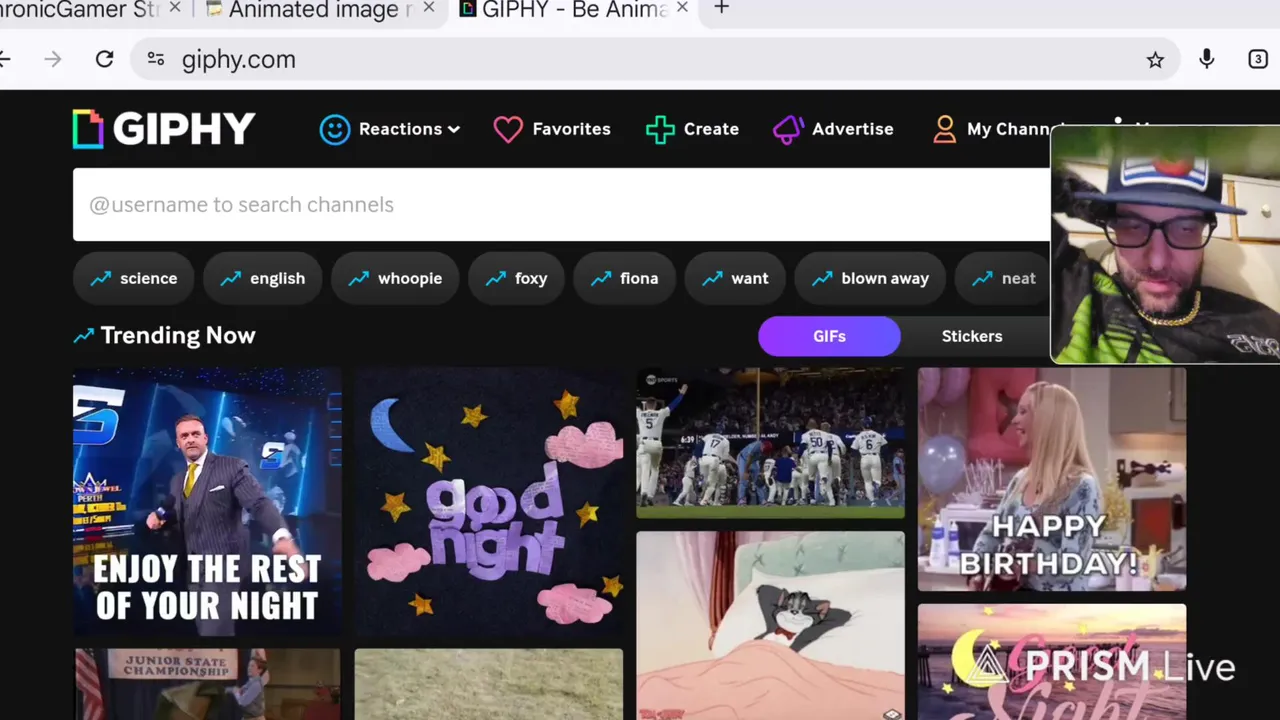Select the science trending tag
The image size is (1280, 720).
point(133,278)
